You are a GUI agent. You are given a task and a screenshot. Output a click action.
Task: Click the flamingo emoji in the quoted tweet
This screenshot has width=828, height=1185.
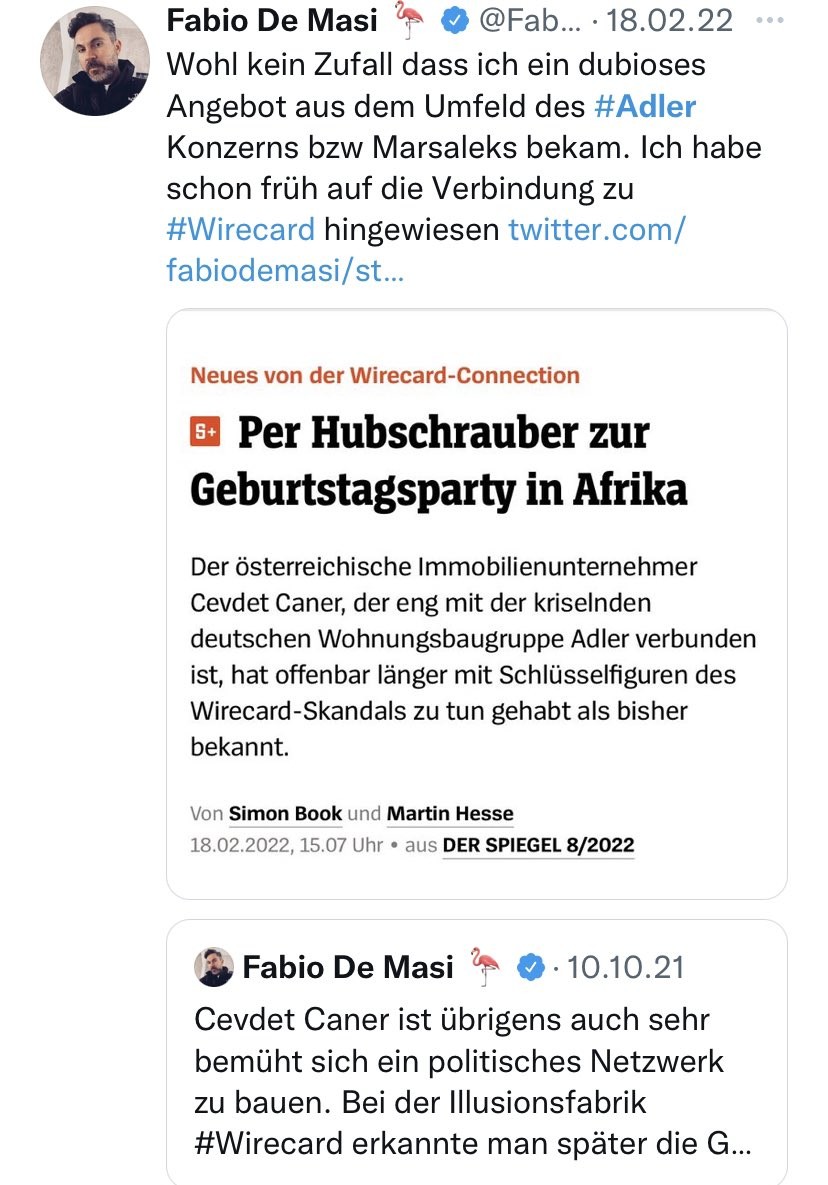tap(486, 967)
